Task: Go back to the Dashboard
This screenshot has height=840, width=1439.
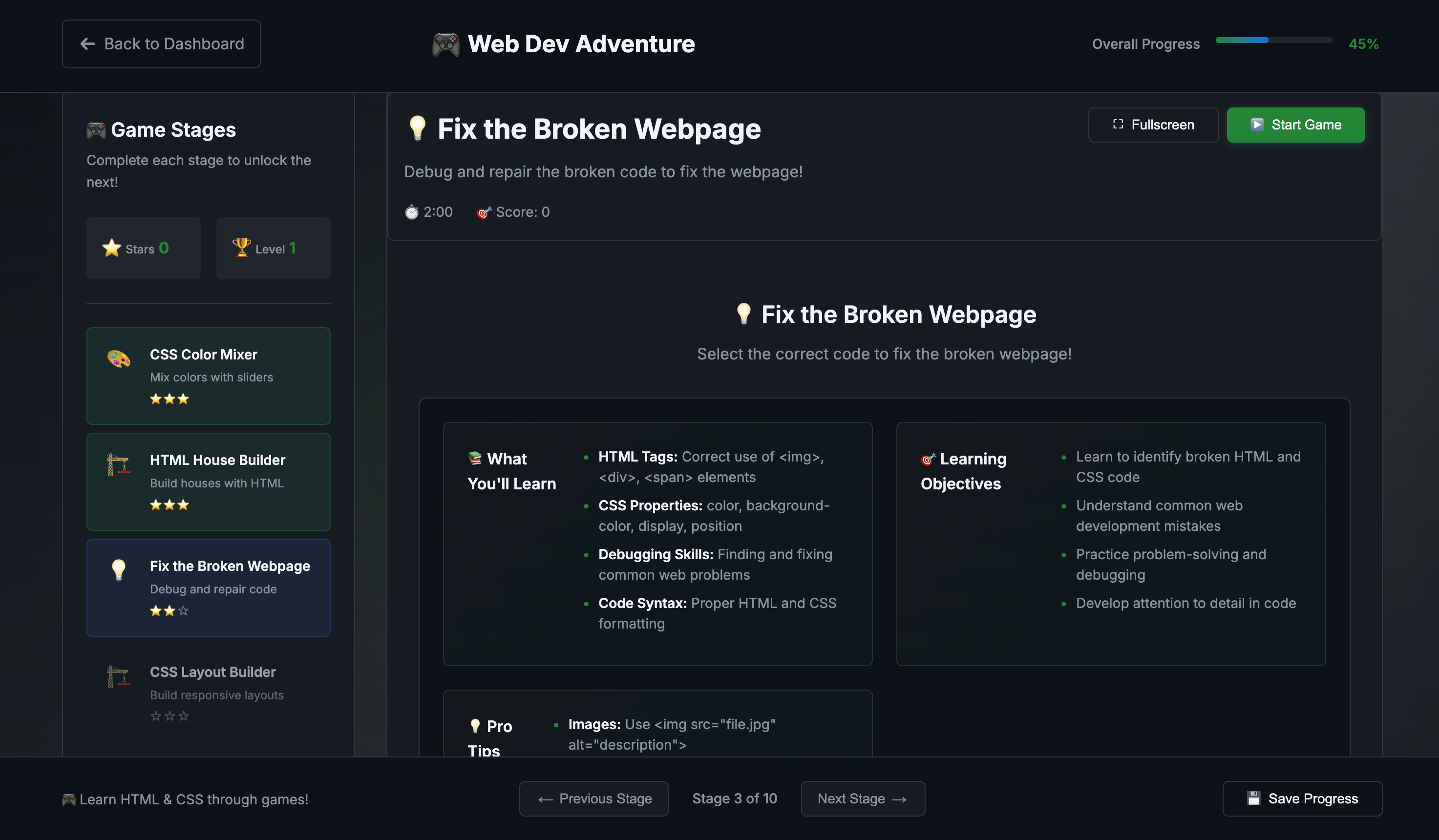Action: coord(161,44)
